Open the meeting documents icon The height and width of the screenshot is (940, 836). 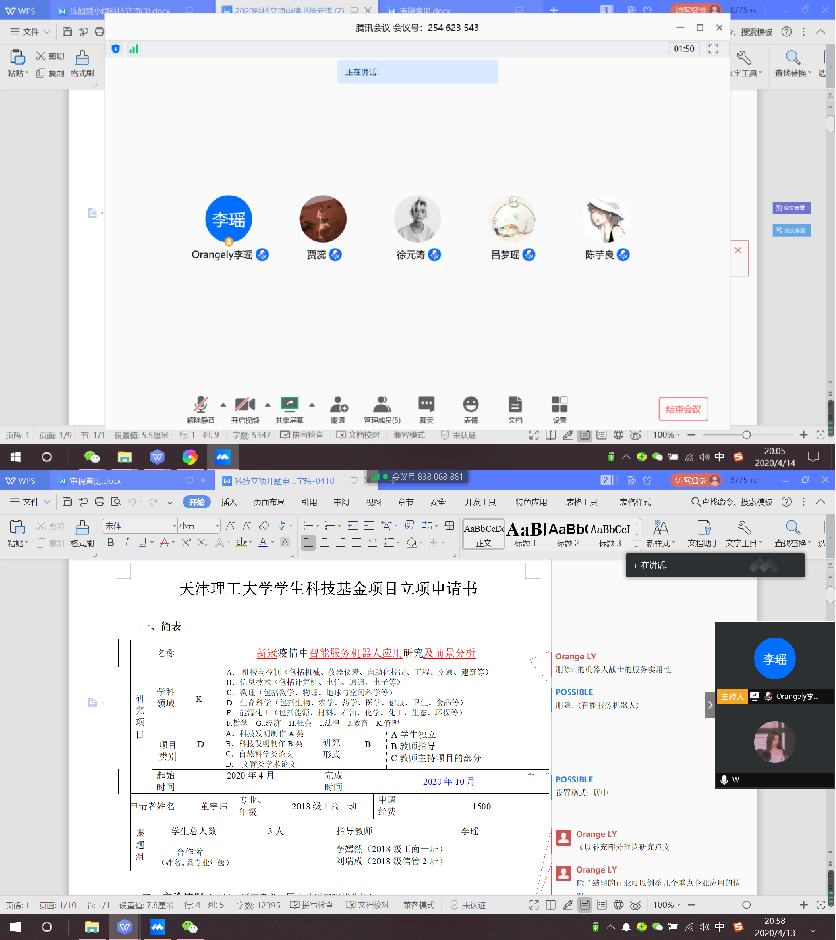(515, 405)
